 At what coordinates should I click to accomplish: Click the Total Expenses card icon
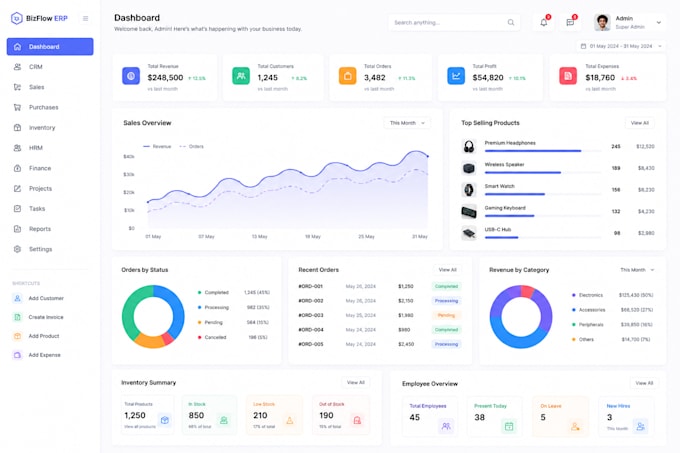568,76
